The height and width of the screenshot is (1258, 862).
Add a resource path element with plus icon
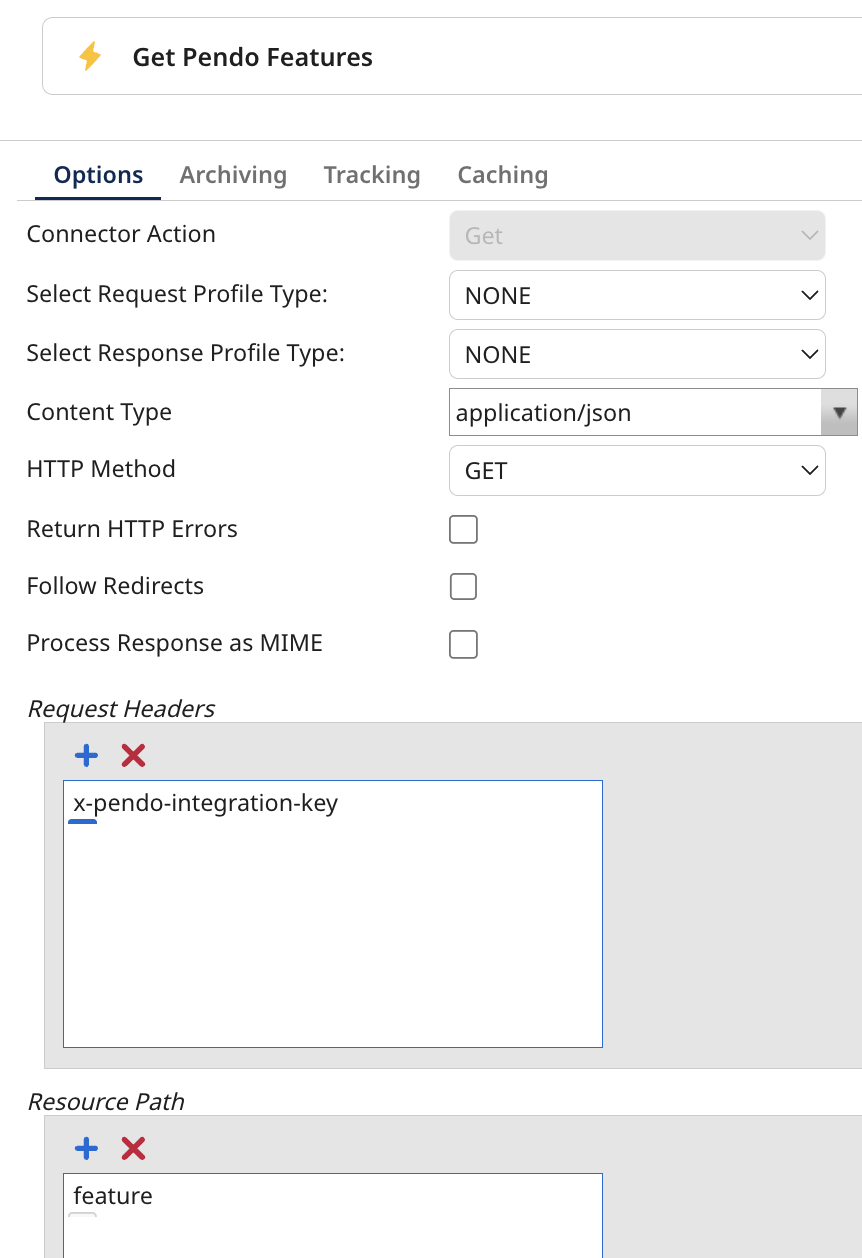click(x=87, y=1148)
